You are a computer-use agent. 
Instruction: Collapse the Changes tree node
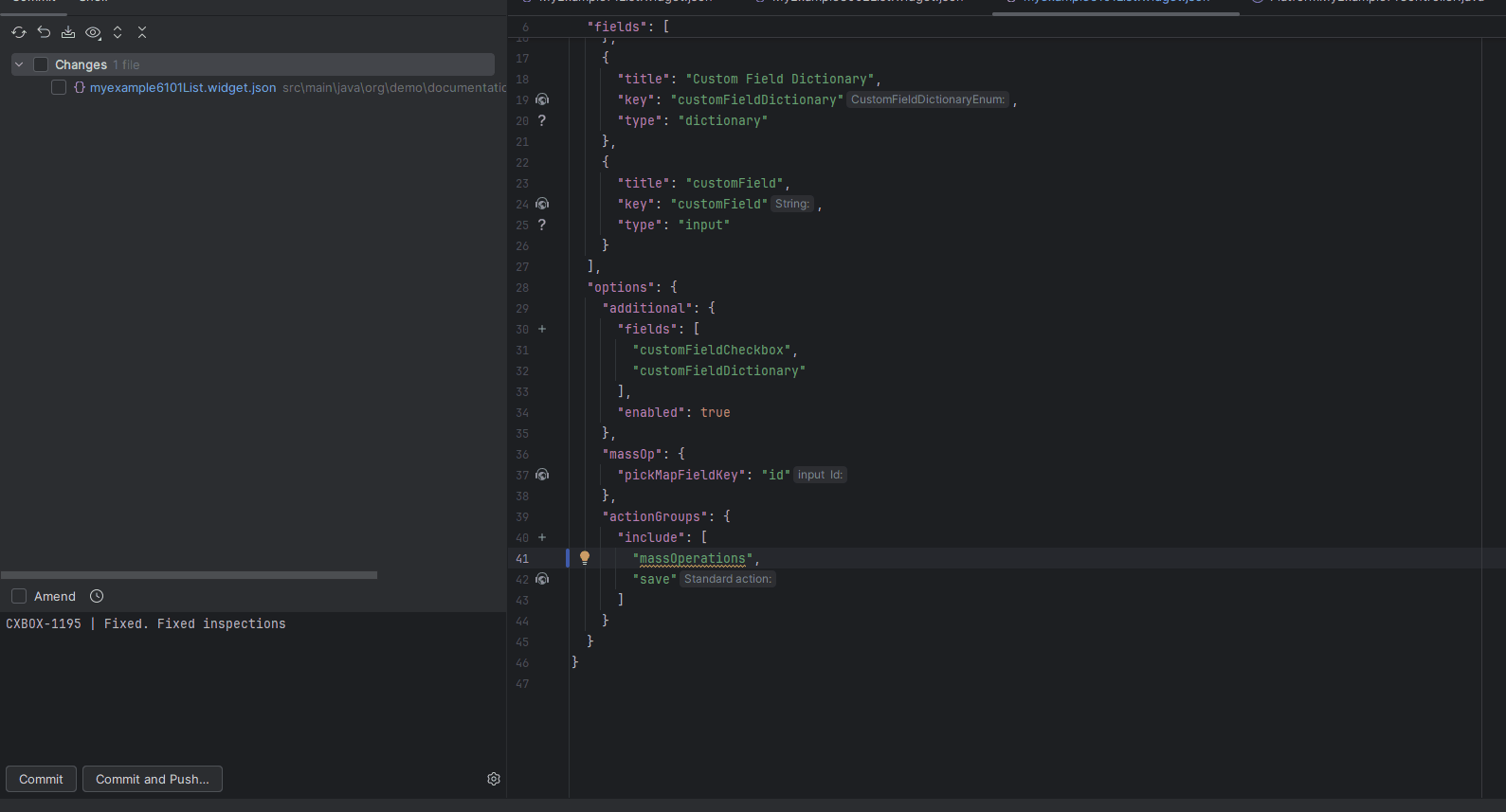pos(19,64)
